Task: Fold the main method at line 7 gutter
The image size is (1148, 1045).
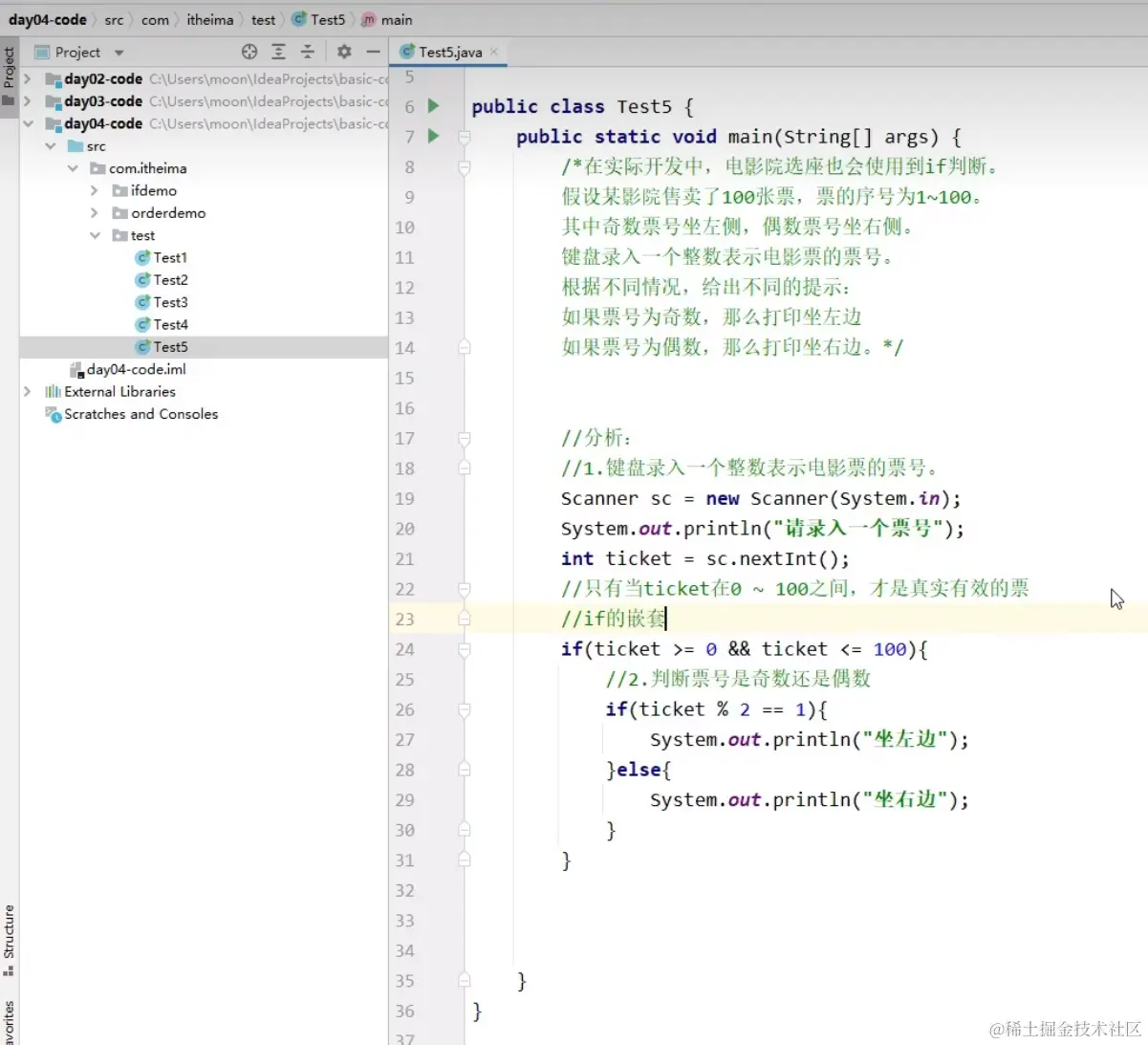Action: click(x=464, y=137)
